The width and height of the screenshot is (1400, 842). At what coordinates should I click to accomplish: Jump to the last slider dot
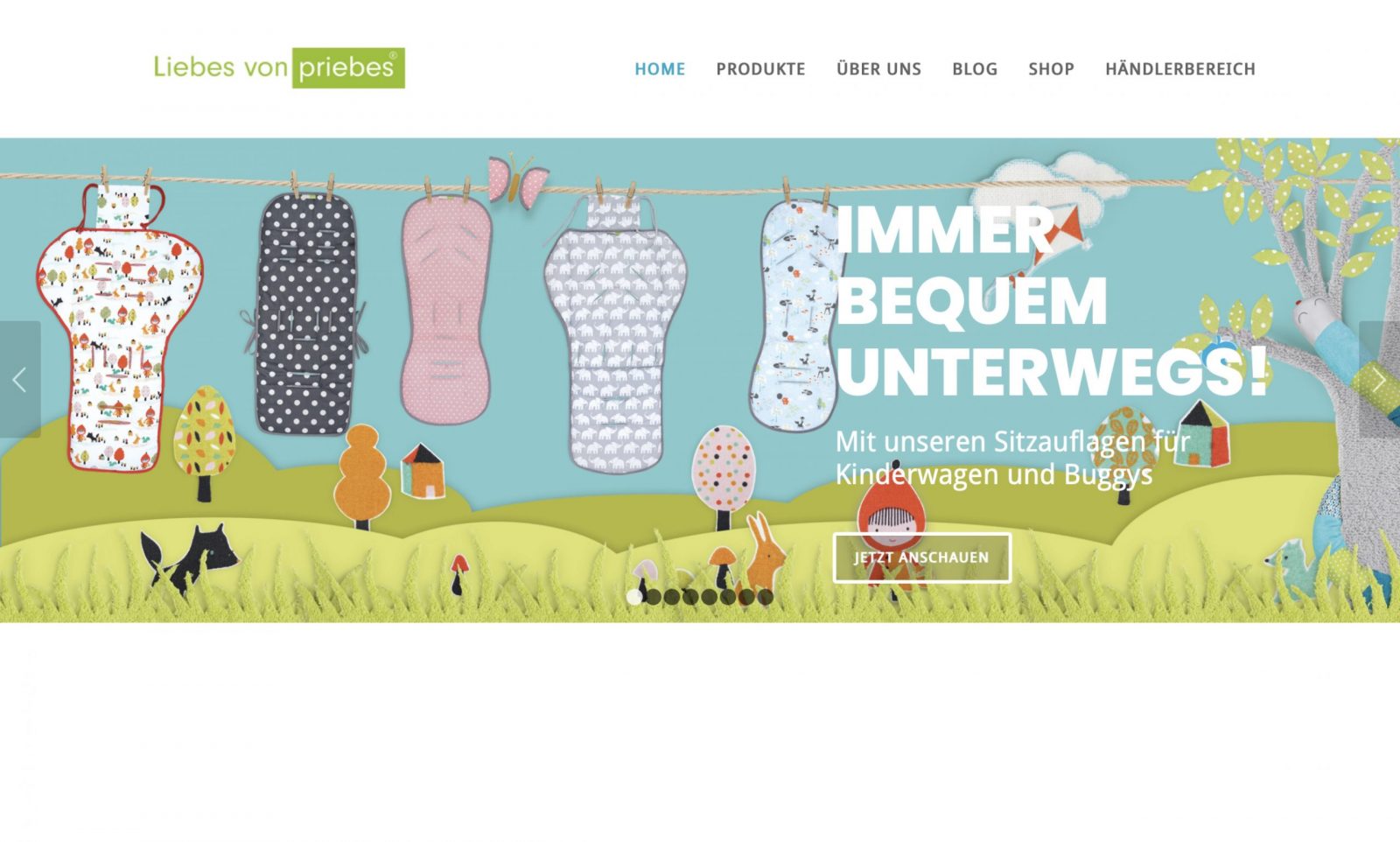766,597
